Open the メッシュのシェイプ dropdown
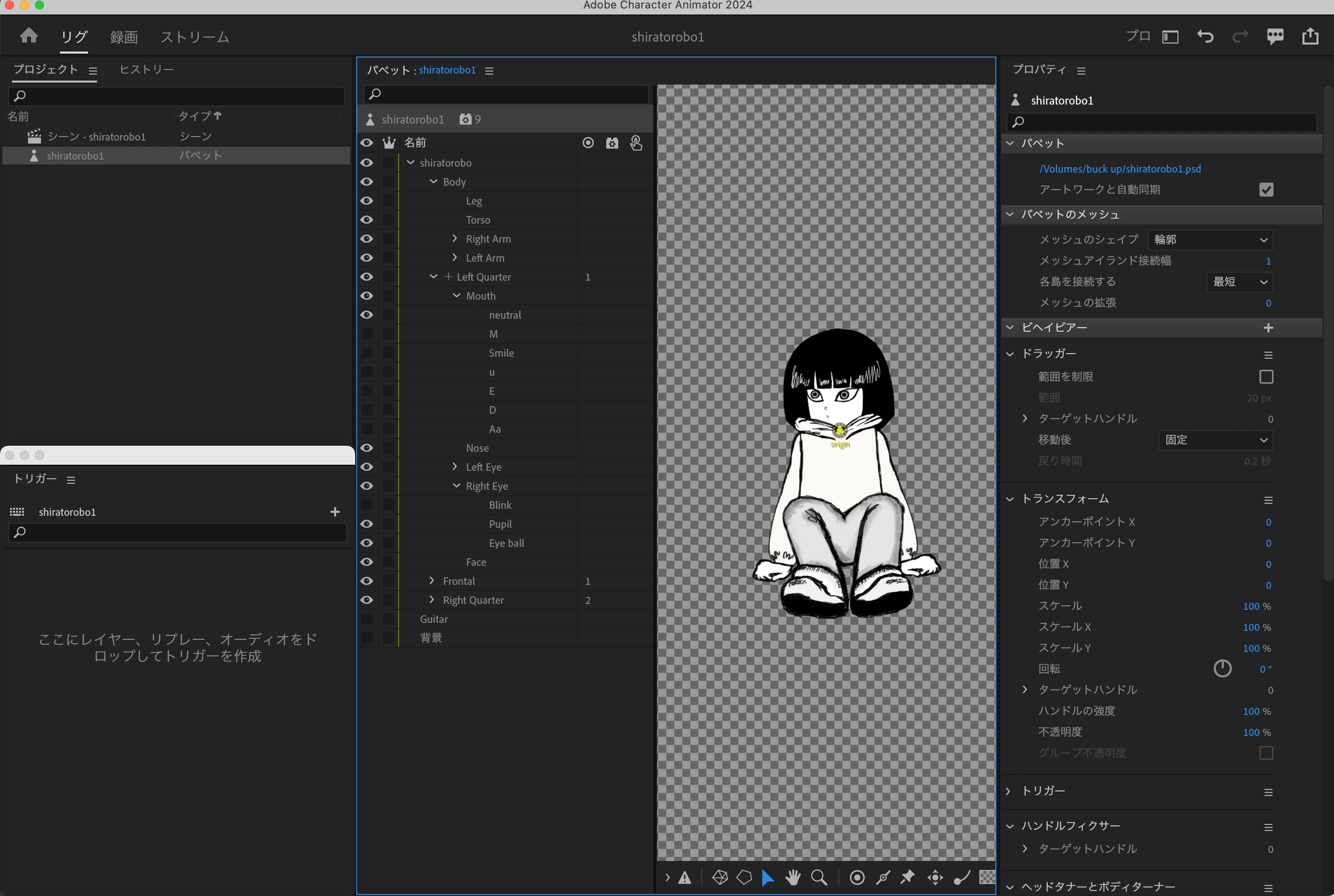Viewport: 1334px width, 896px height. tap(1210, 240)
